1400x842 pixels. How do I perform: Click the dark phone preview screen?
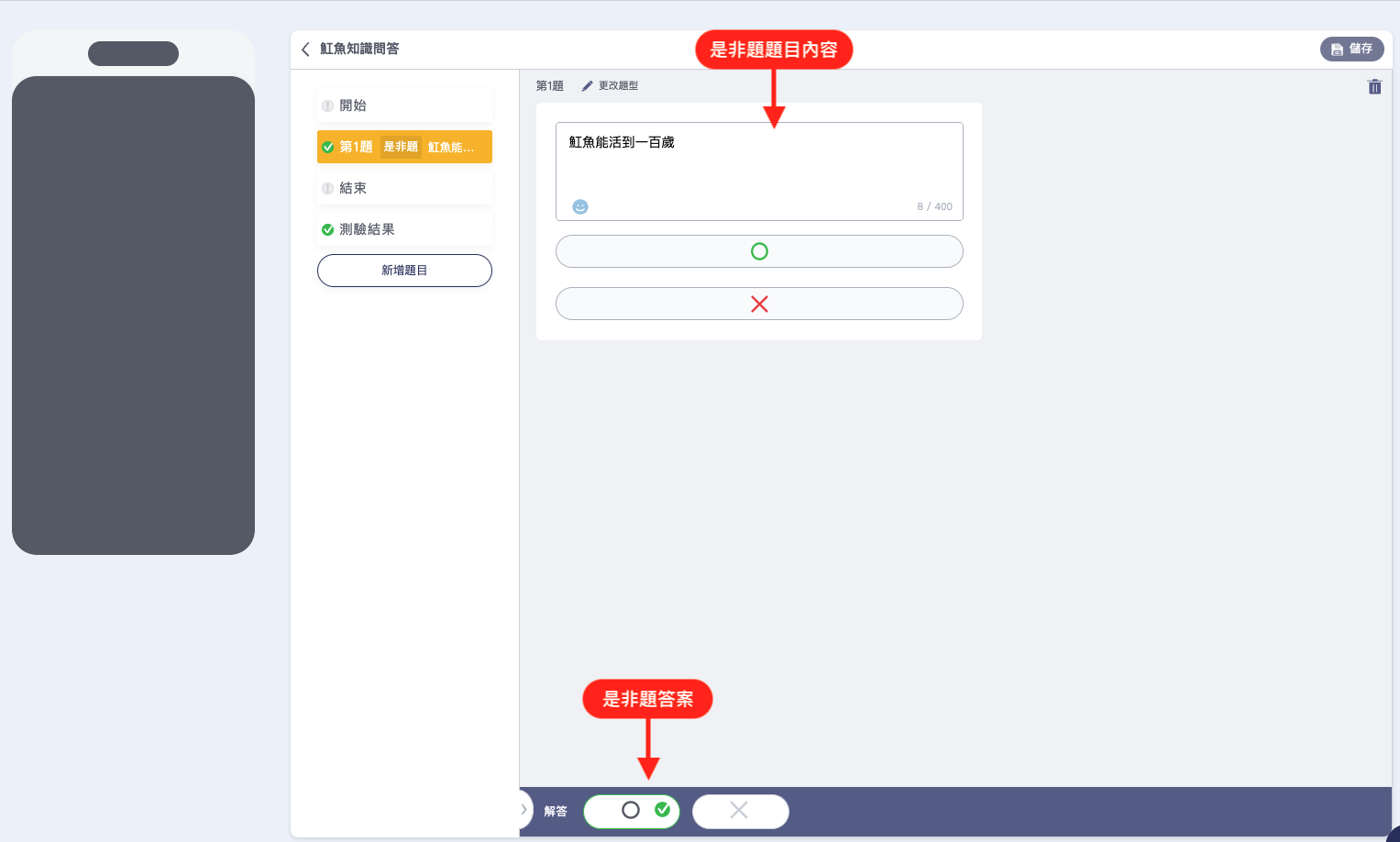coord(133,315)
